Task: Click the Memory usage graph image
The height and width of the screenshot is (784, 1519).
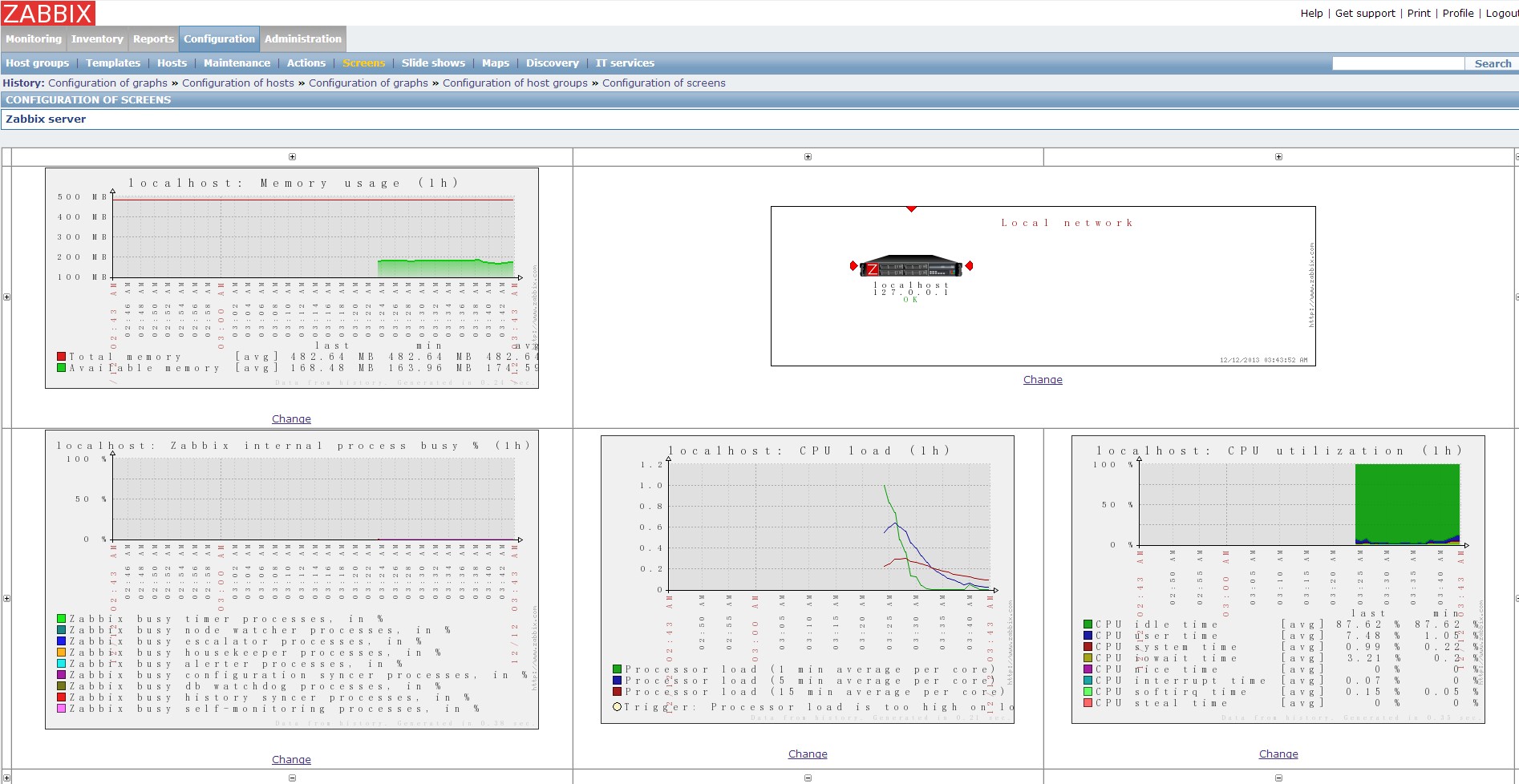Action: tap(292, 278)
